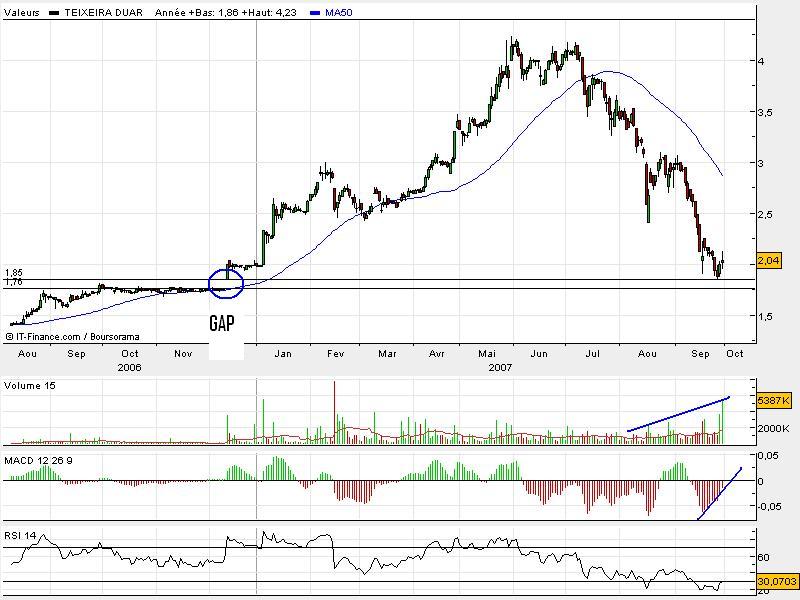The height and width of the screenshot is (600, 800).
Task: Click the 2006 year label
Action: (129, 367)
